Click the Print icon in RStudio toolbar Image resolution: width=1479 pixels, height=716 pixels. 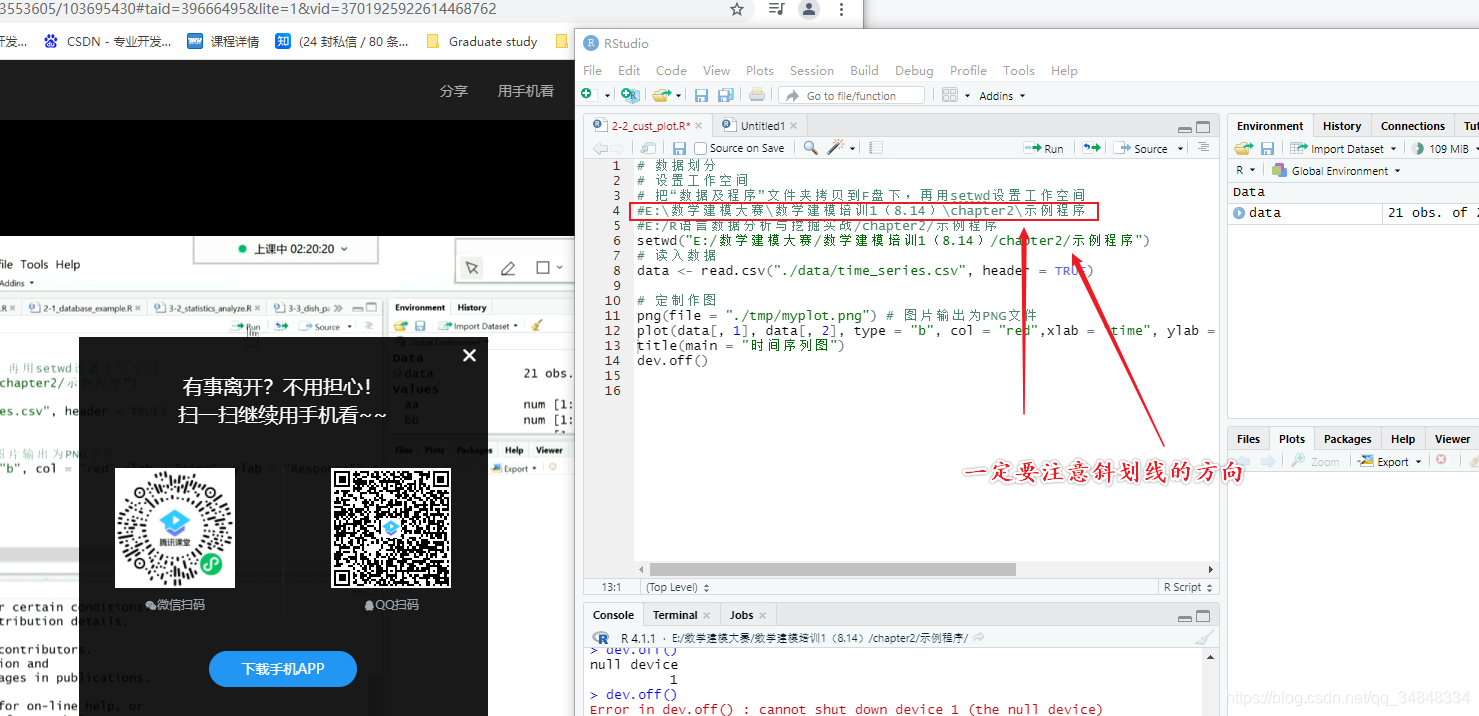point(757,95)
